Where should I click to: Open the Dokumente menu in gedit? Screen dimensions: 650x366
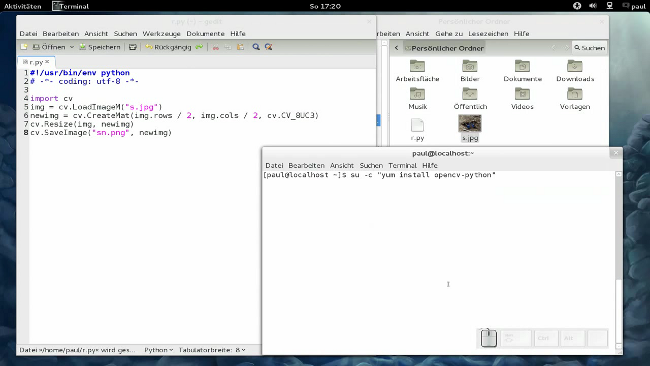(x=205, y=34)
